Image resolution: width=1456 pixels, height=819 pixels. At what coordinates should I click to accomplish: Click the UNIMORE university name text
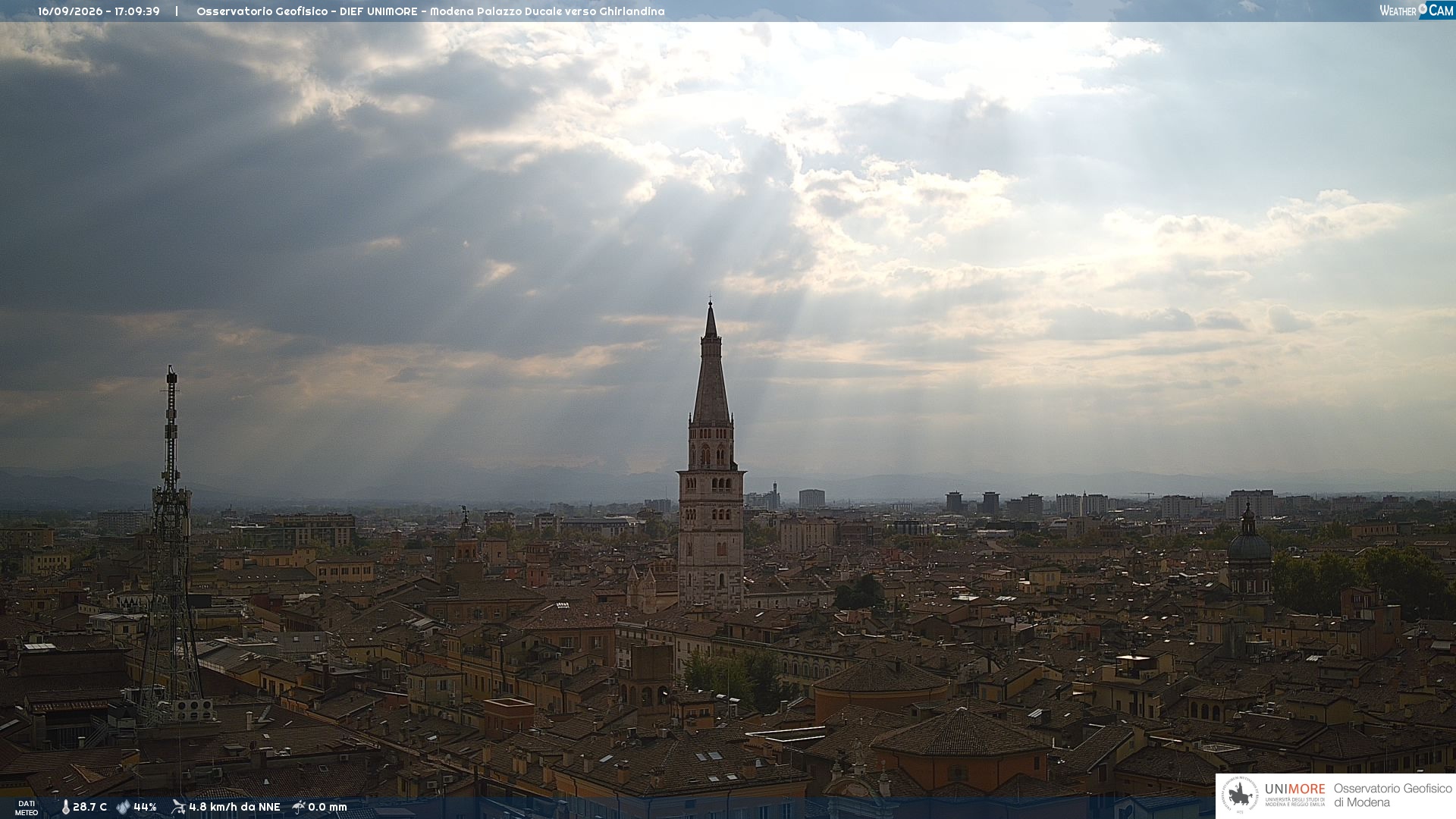(1294, 789)
